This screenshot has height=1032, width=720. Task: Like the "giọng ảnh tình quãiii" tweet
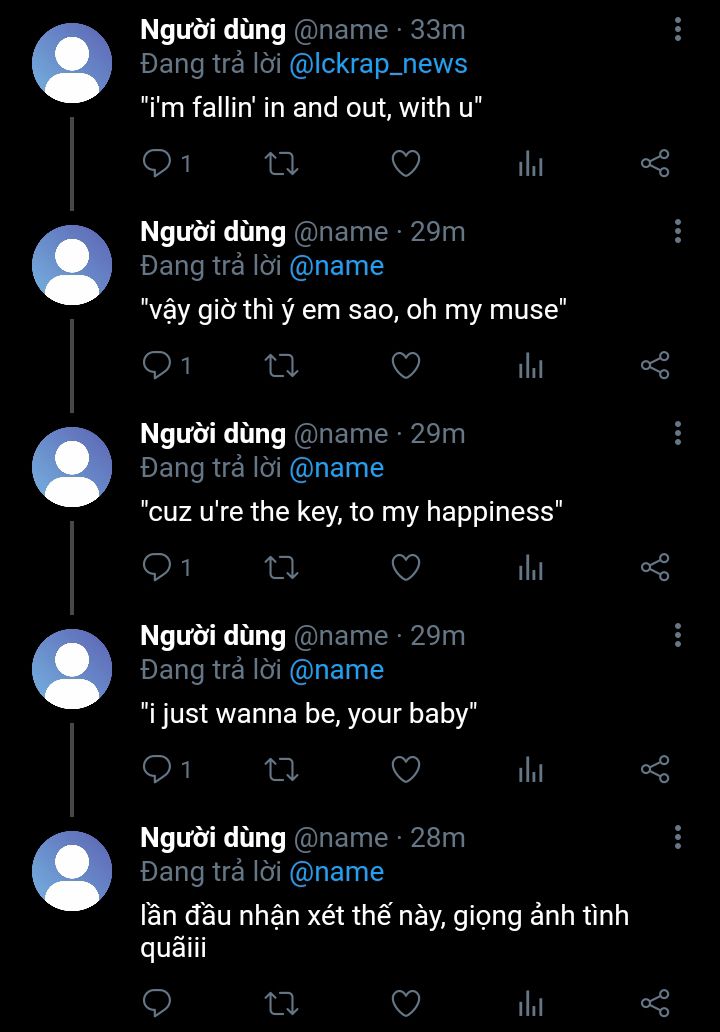point(406,1004)
